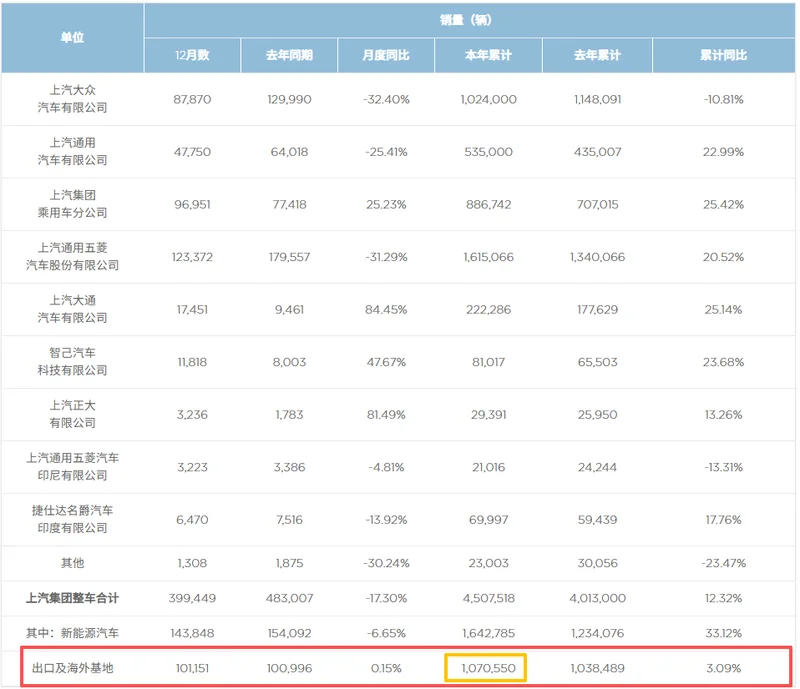Select the 去年同期 column header
800x689 pixels.
point(290,55)
